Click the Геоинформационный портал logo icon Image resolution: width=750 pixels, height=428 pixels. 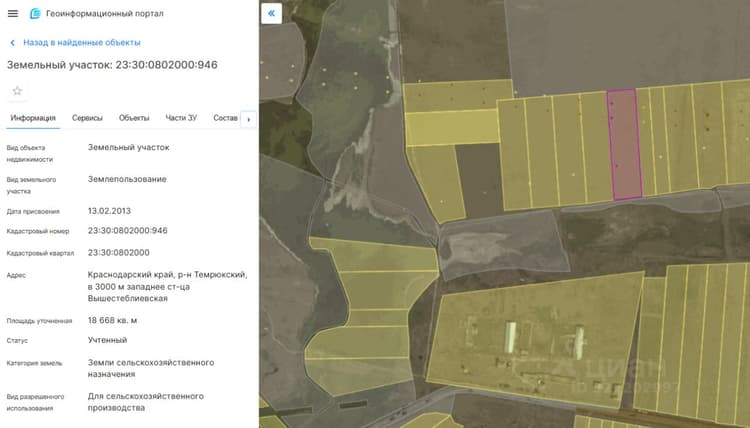35,13
